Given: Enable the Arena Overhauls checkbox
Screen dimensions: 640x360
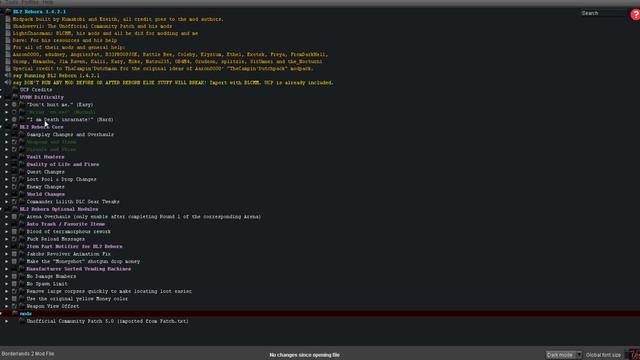Looking at the screenshot, I should [14, 217].
